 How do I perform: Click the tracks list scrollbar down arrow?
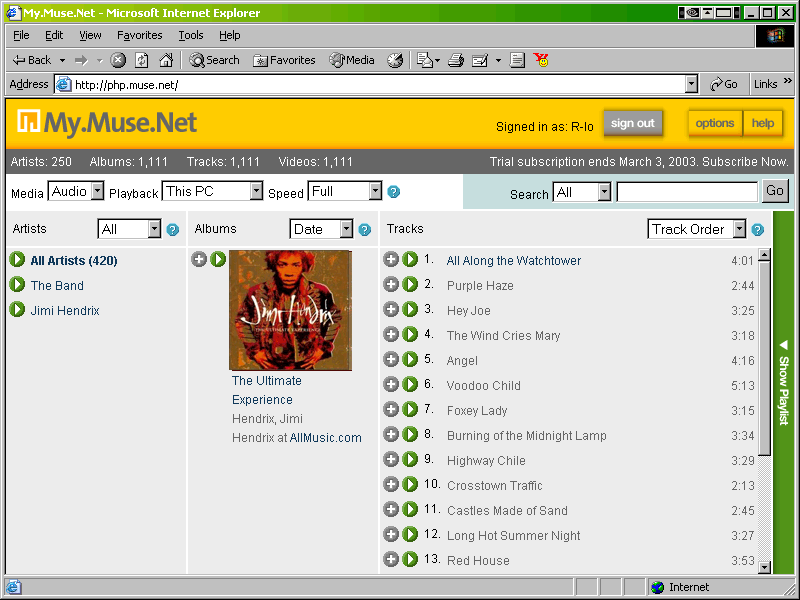[x=764, y=567]
